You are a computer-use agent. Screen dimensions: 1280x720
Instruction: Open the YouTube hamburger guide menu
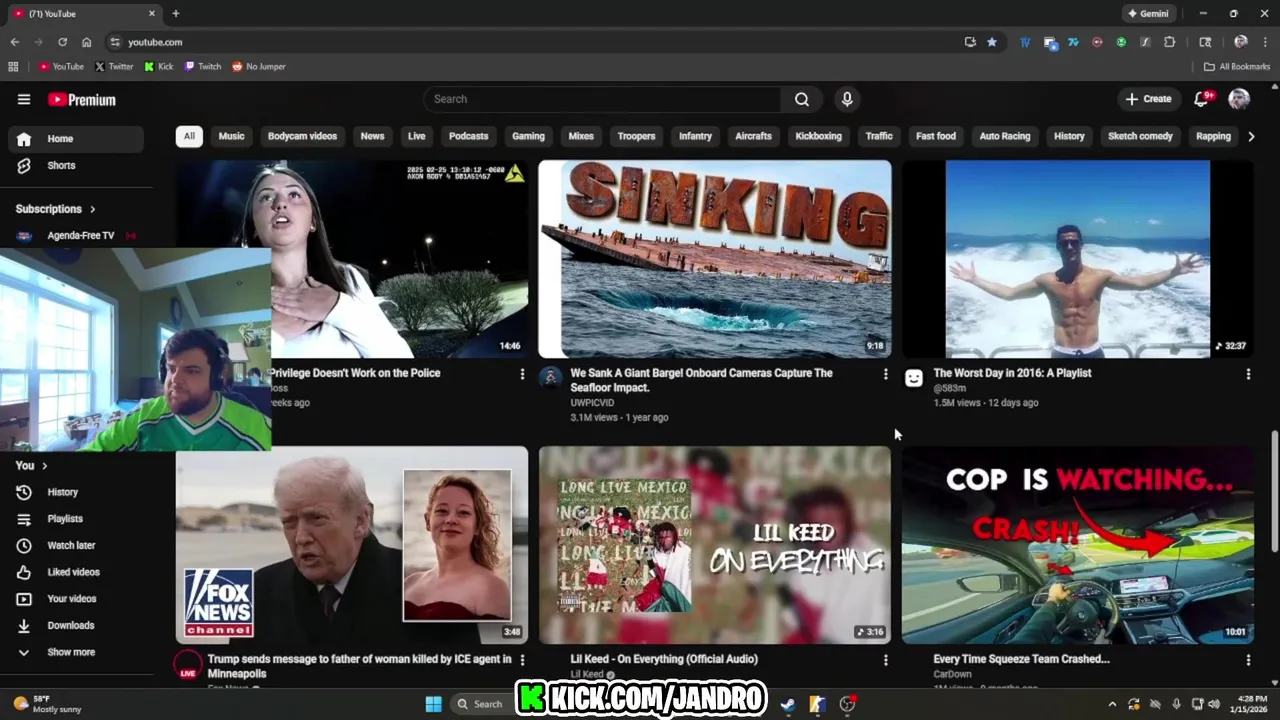[24, 99]
